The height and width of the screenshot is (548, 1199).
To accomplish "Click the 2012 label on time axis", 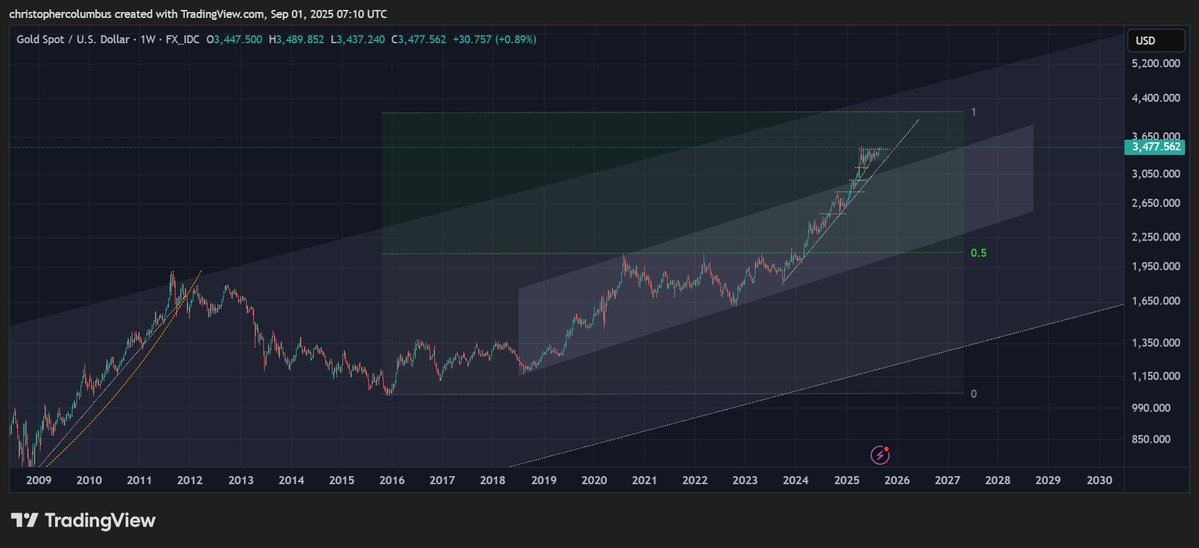I will 190,480.
